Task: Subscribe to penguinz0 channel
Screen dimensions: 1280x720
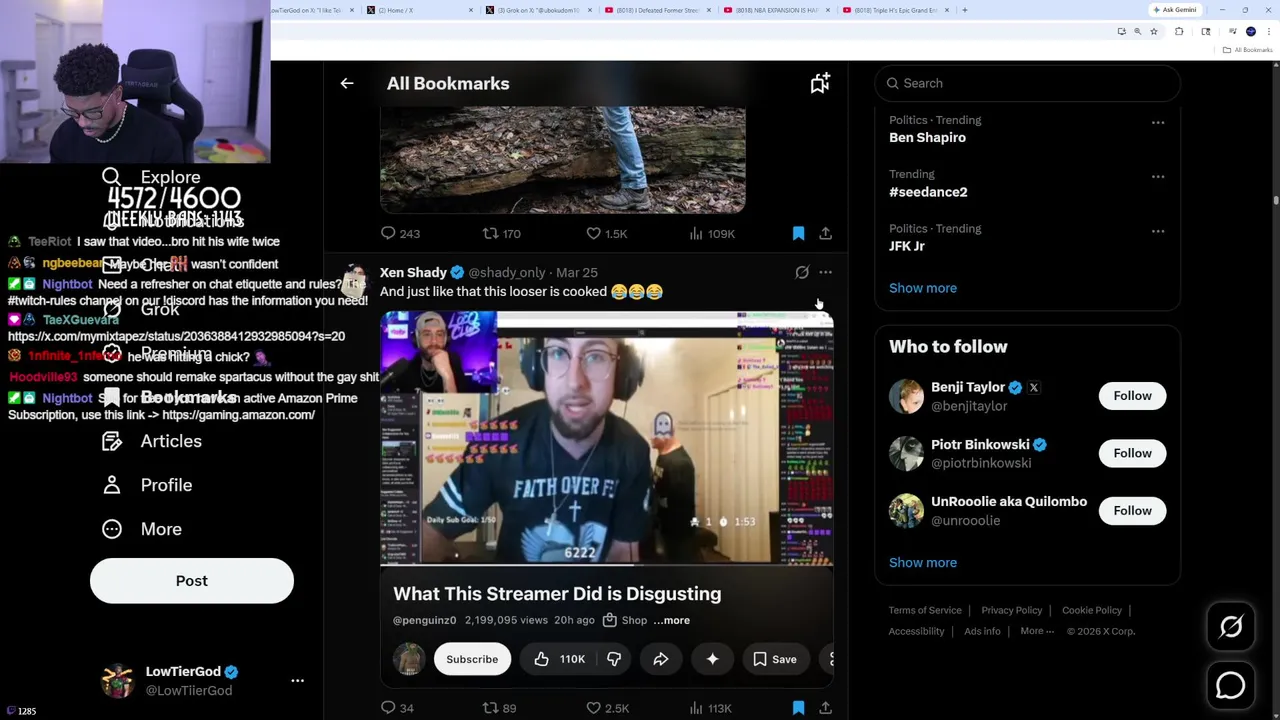Action: [472, 659]
